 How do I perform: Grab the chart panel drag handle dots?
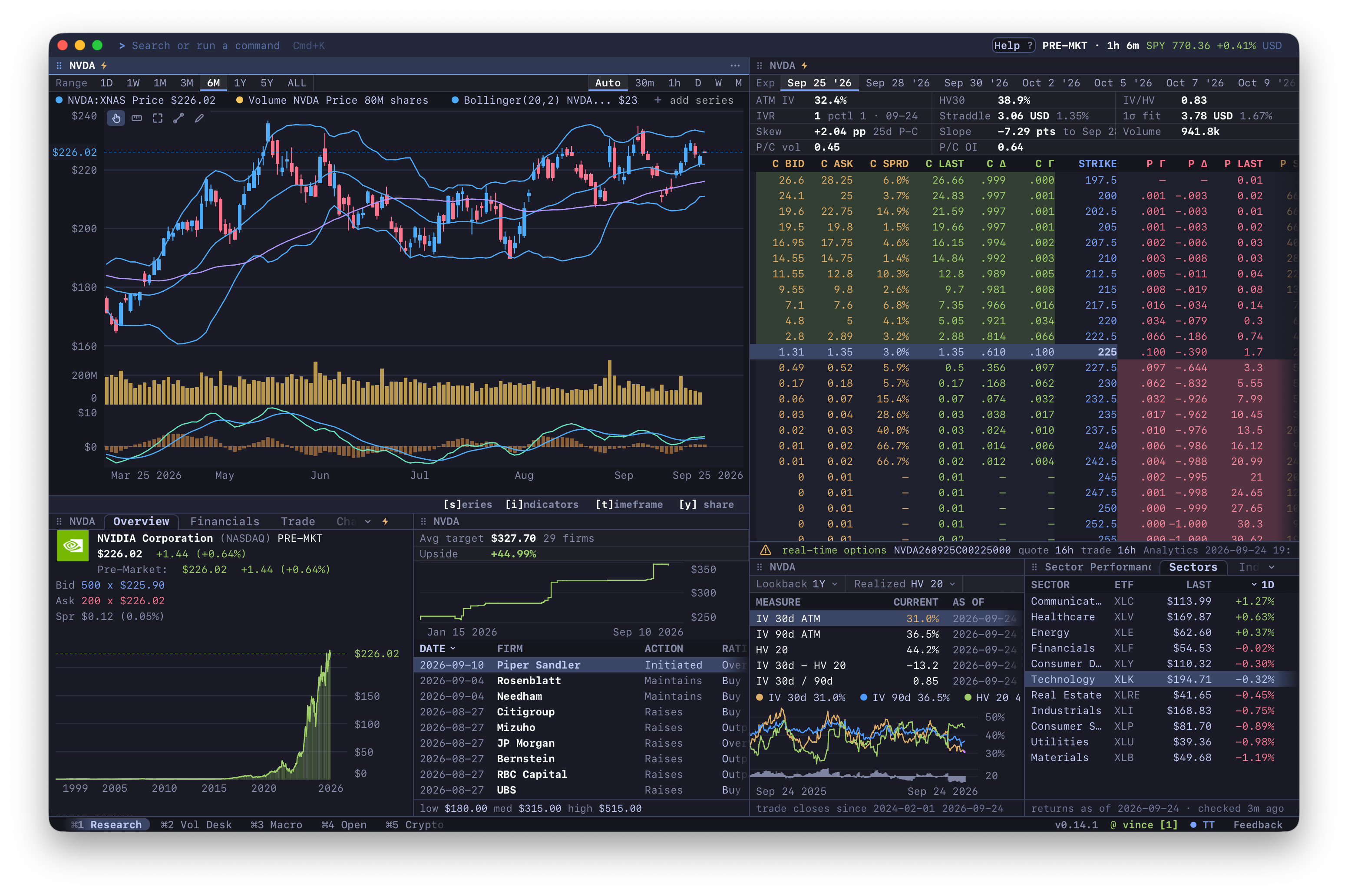pyautogui.click(x=59, y=66)
